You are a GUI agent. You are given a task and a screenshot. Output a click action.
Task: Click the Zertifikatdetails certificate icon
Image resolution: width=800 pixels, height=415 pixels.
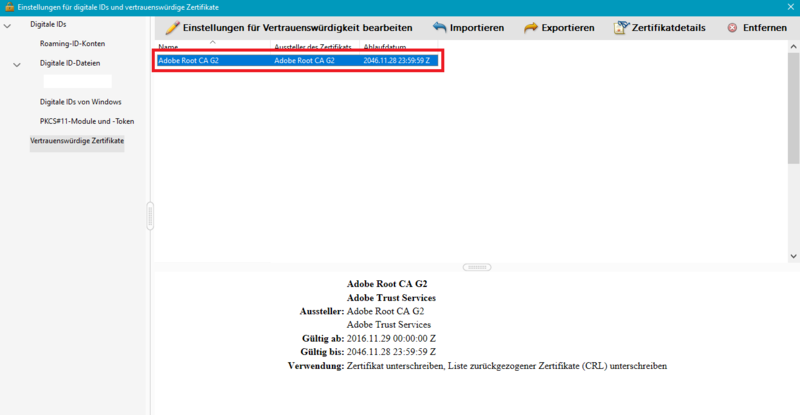621,28
